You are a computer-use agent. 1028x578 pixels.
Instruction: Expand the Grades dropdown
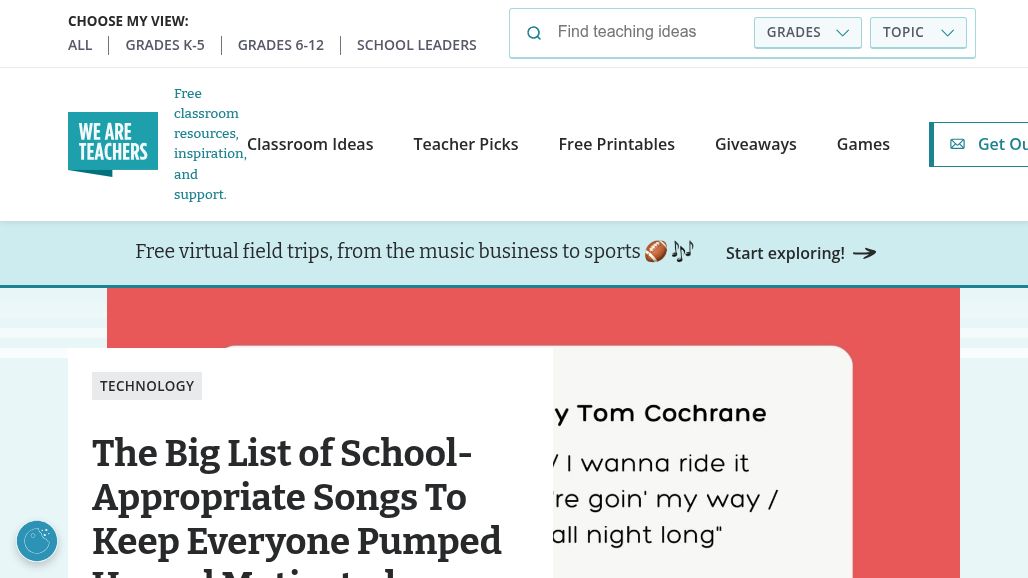[807, 32]
